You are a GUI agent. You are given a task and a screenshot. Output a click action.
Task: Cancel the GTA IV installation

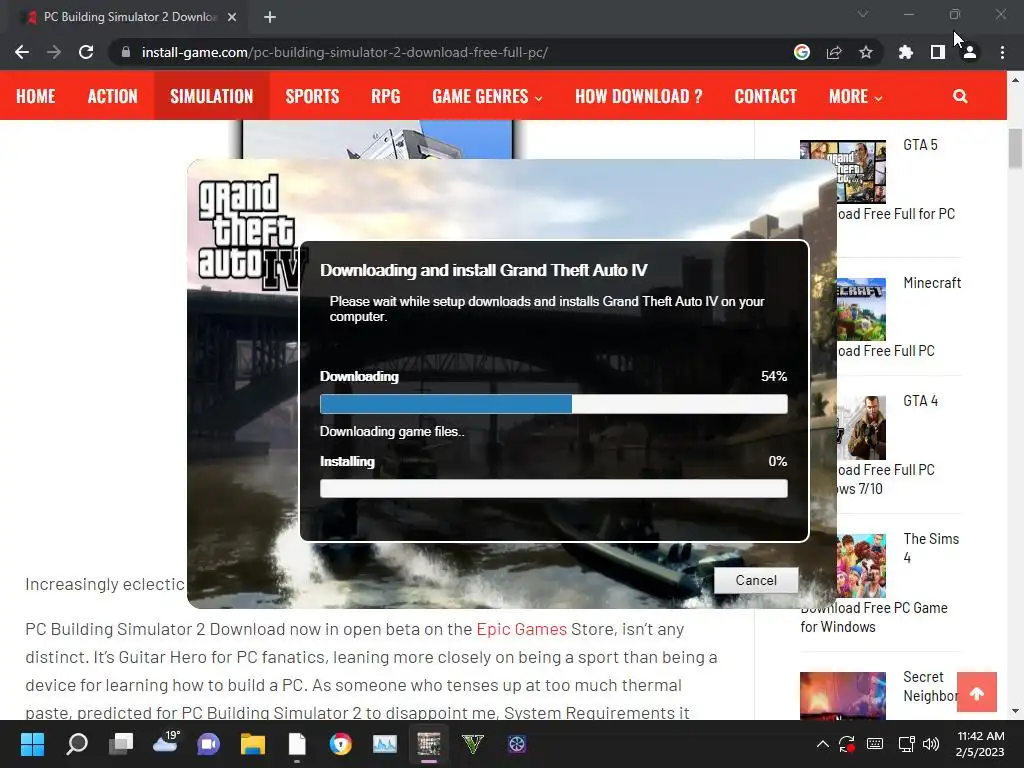[x=756, y=581]
